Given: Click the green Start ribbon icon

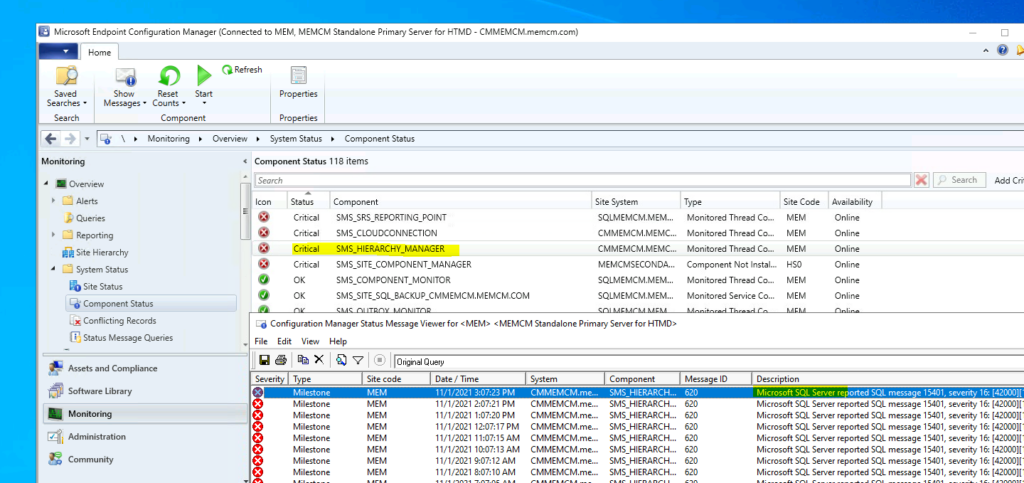Looking at the screenshot, I should click(x=204, y=75).
